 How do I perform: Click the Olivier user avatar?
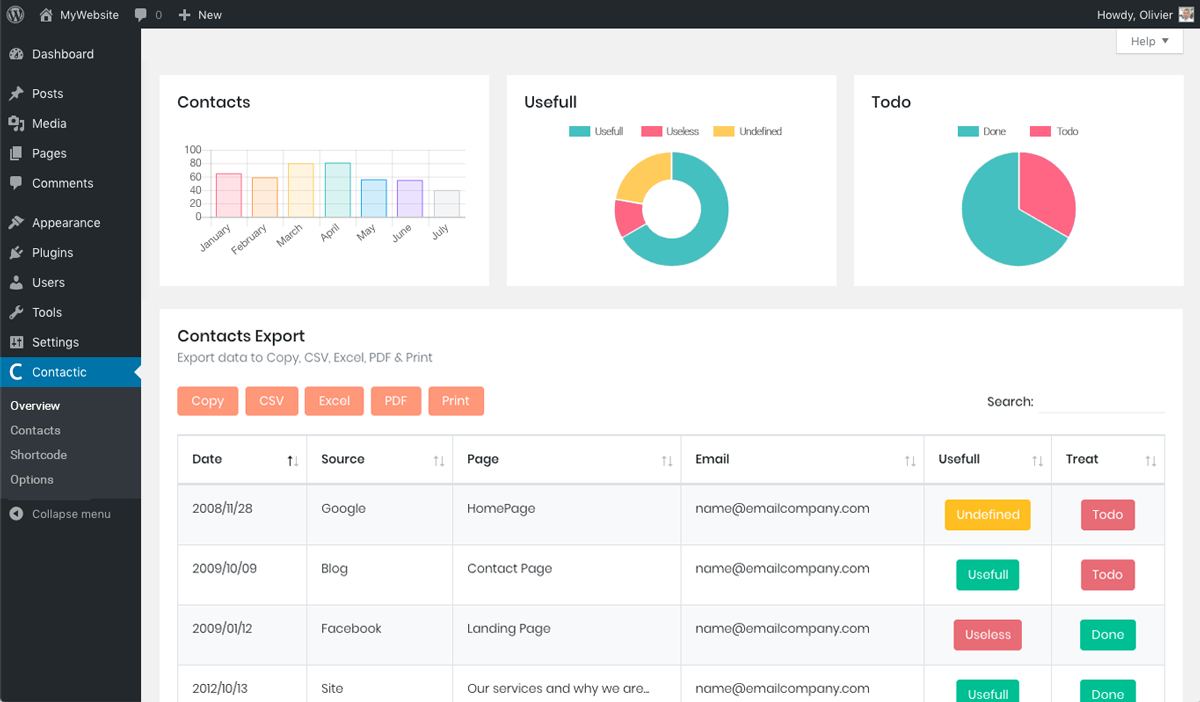(x=1186, y=15)
